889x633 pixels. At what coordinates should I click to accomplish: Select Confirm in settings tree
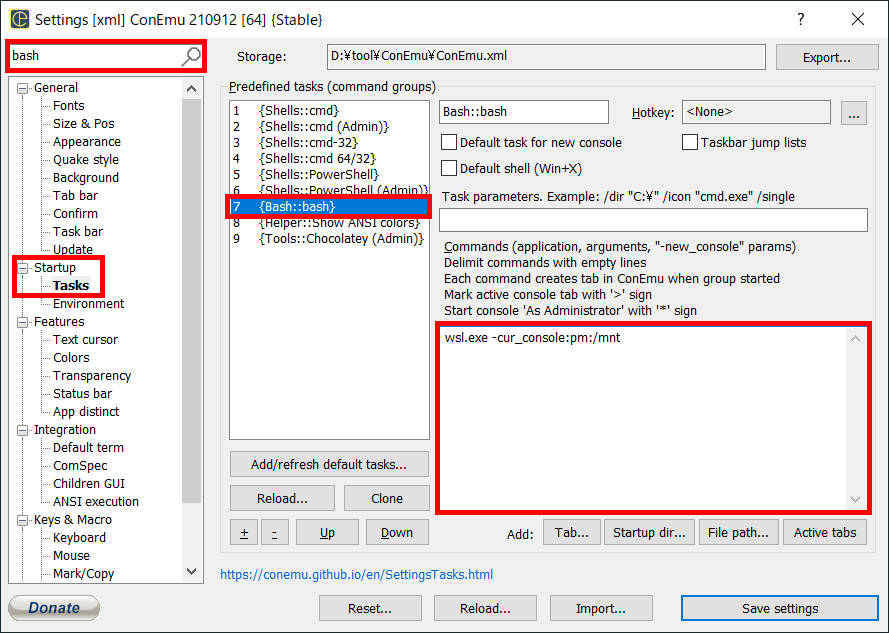click(x=75, y=214)
